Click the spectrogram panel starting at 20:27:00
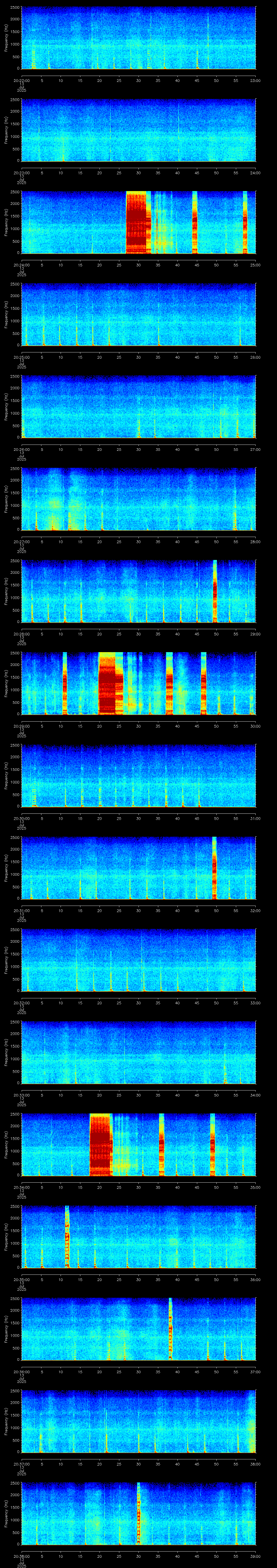277x1568 pixels. 138,499
